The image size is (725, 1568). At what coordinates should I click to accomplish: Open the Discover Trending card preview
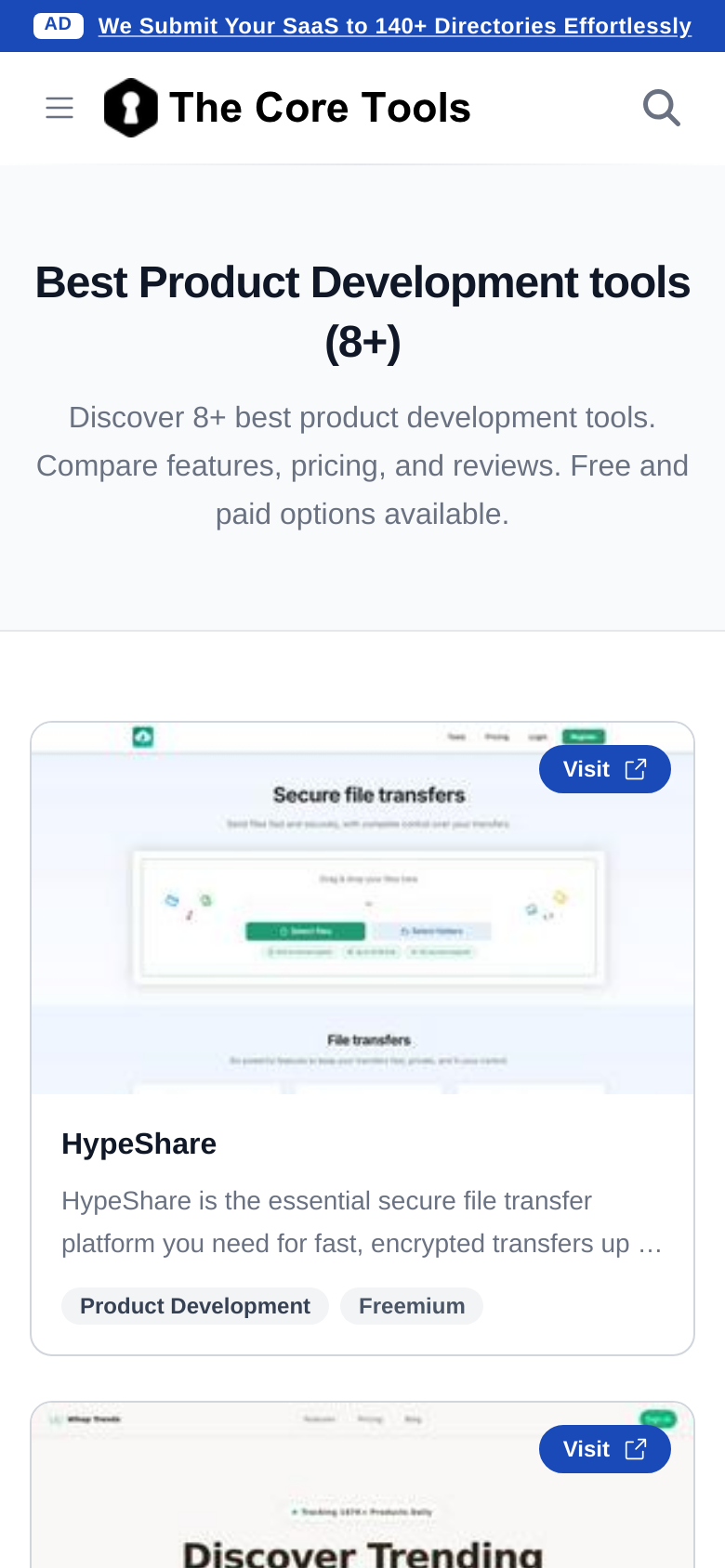click(x=362, y=1485)
